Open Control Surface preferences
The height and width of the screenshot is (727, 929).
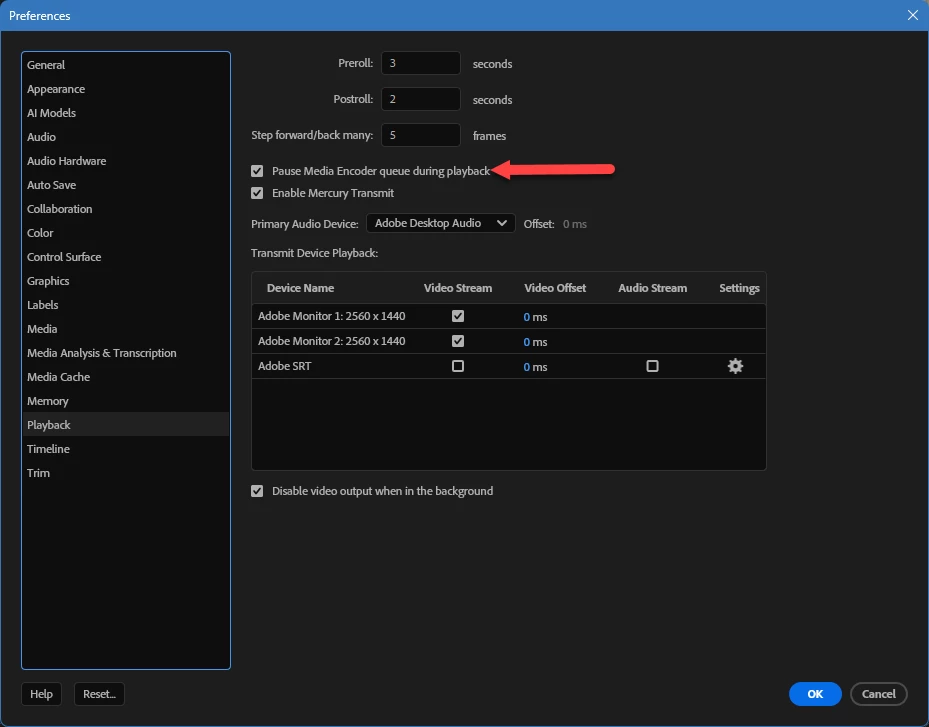[126, 257]
